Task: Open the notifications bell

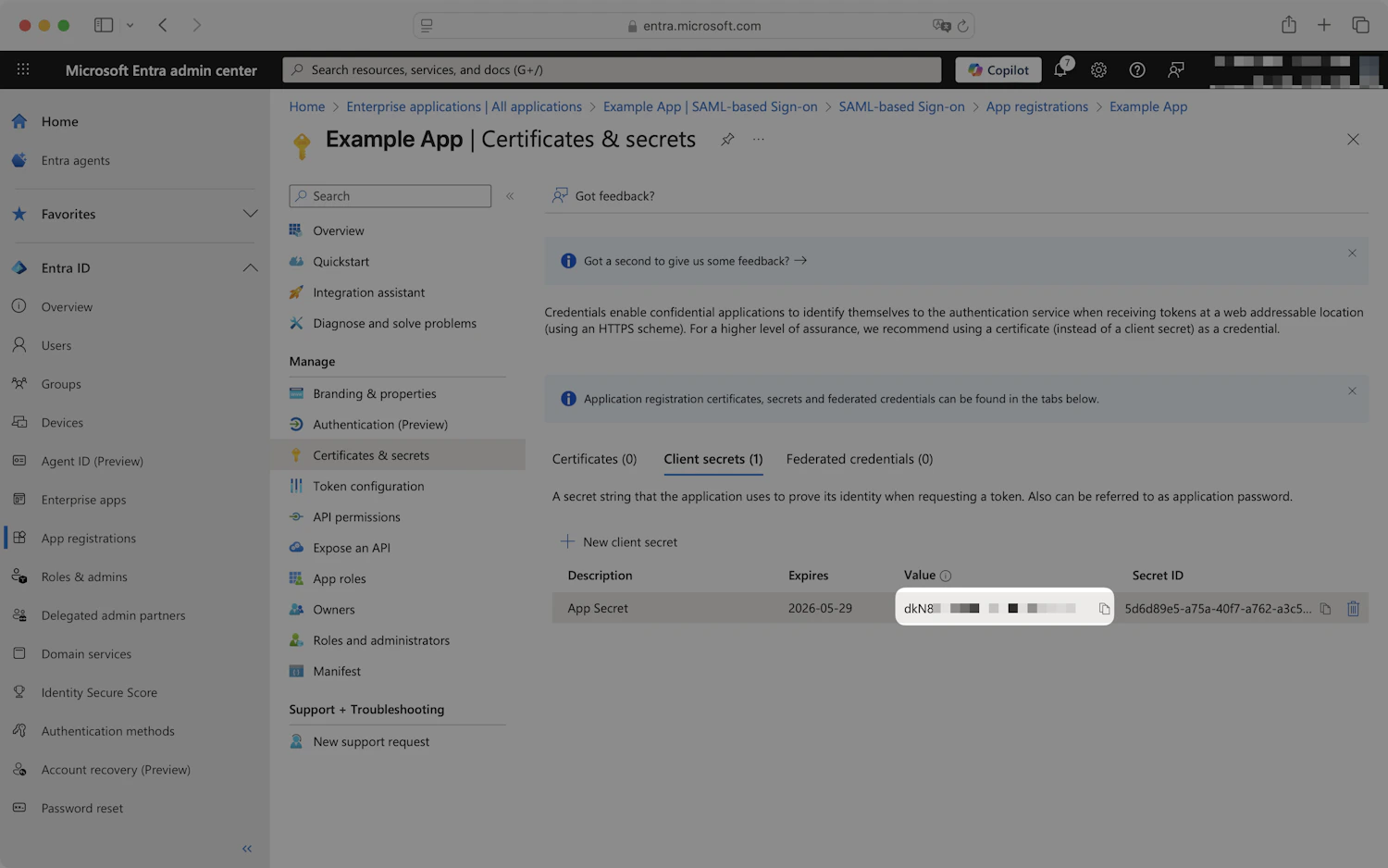Action: pyautogui.click(x=1060, y=69)
